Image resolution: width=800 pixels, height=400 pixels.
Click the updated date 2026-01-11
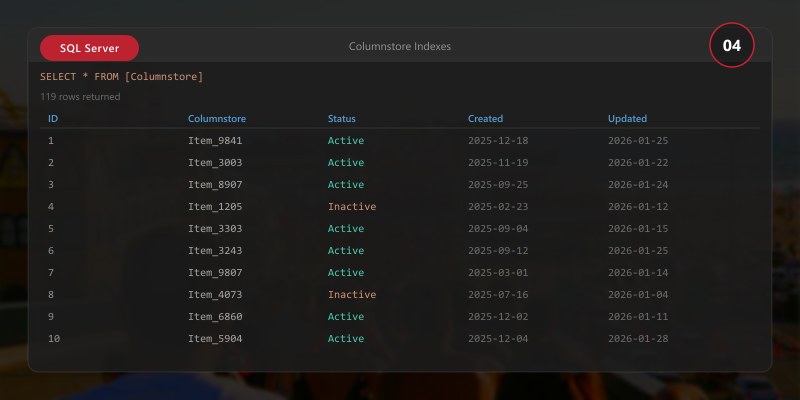638,316
